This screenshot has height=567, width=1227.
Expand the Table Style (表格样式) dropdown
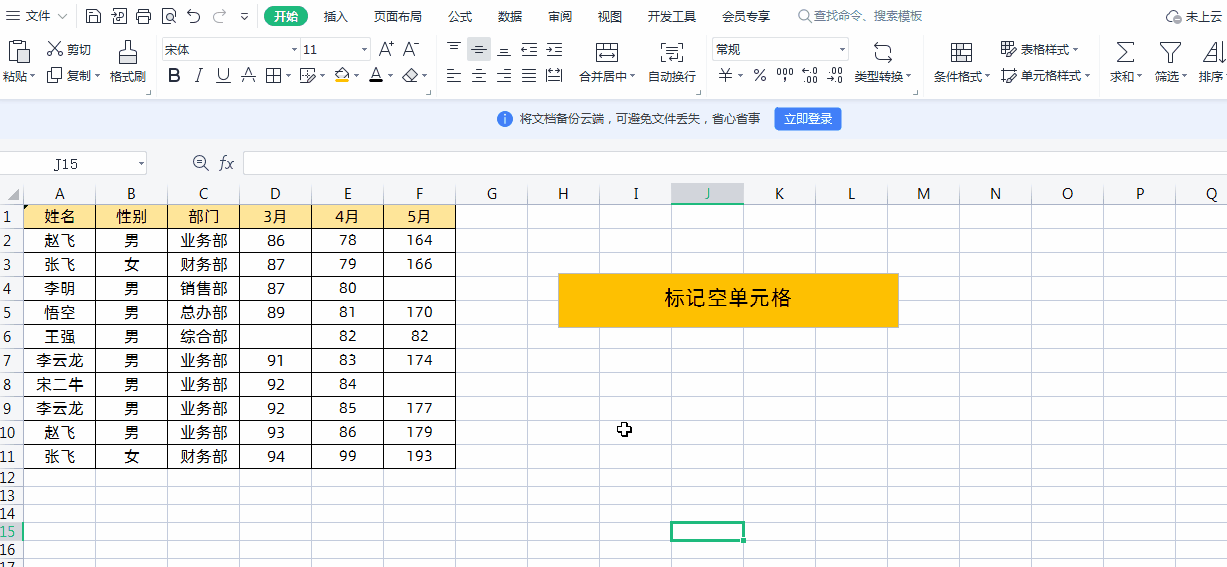tap(1075, 50)
